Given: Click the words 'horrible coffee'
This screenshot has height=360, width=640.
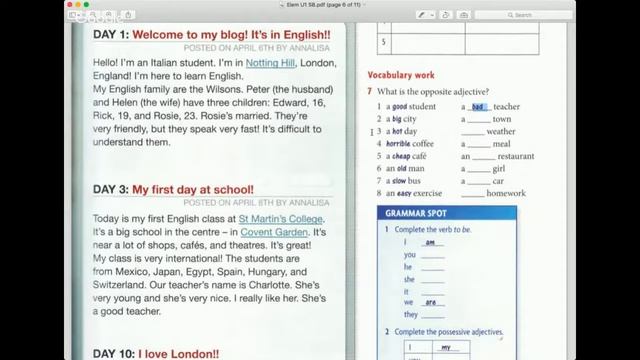Looking at the screenshot, I should click(x=410, y=144).
